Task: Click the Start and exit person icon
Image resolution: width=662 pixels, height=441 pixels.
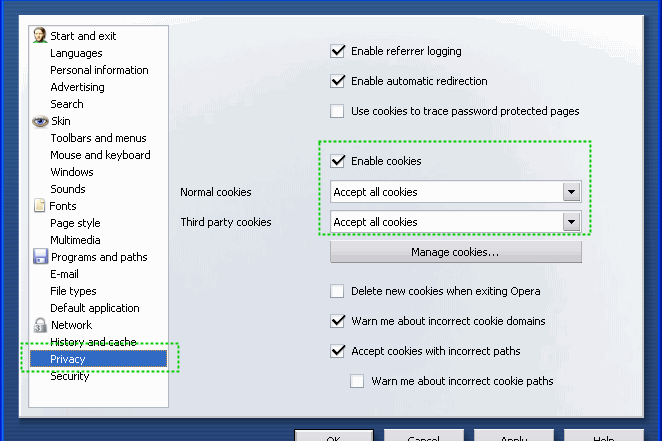Action: 40,36
